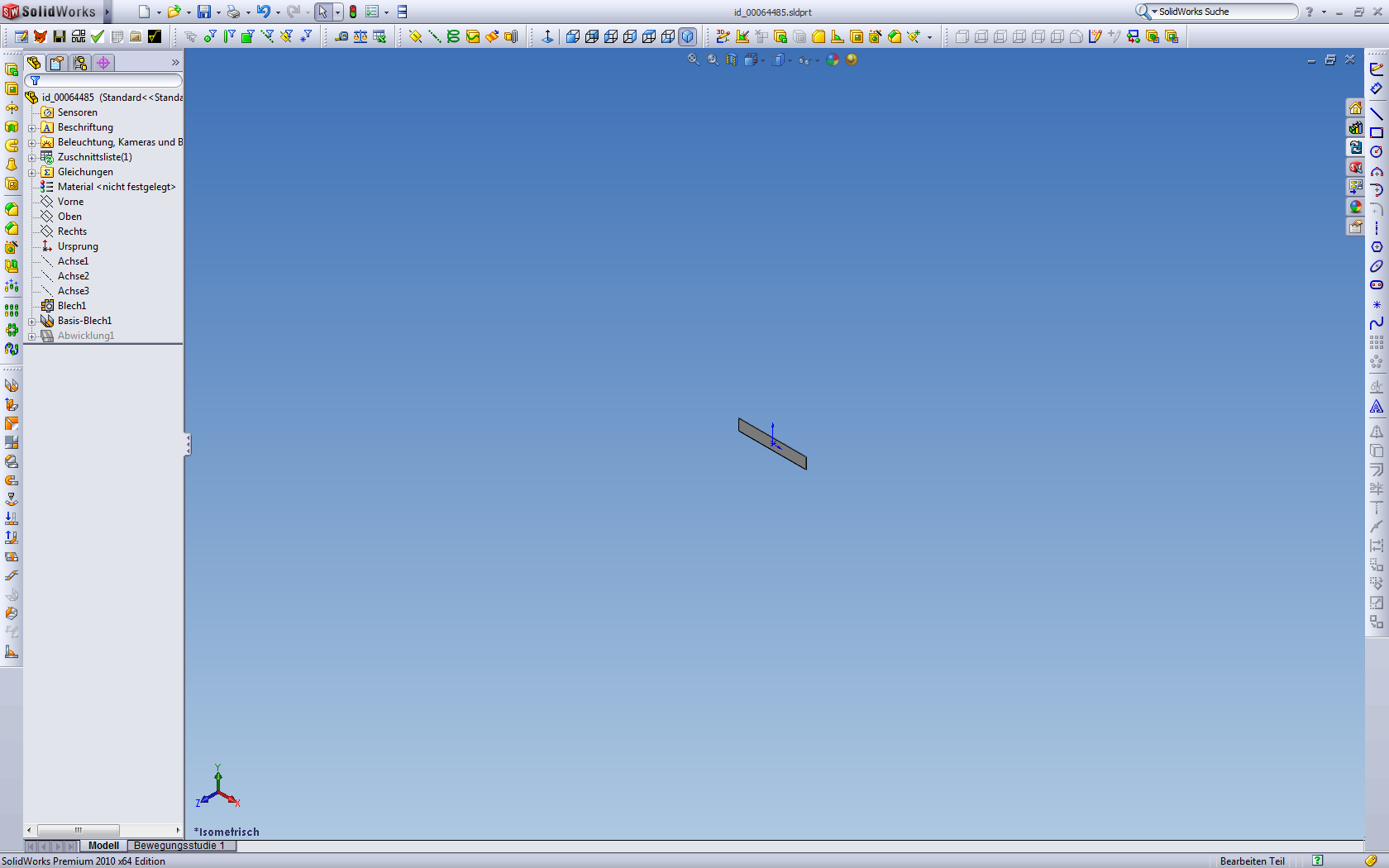
Task: Click the Open file folder icon
Action: (x=174, y=12)
